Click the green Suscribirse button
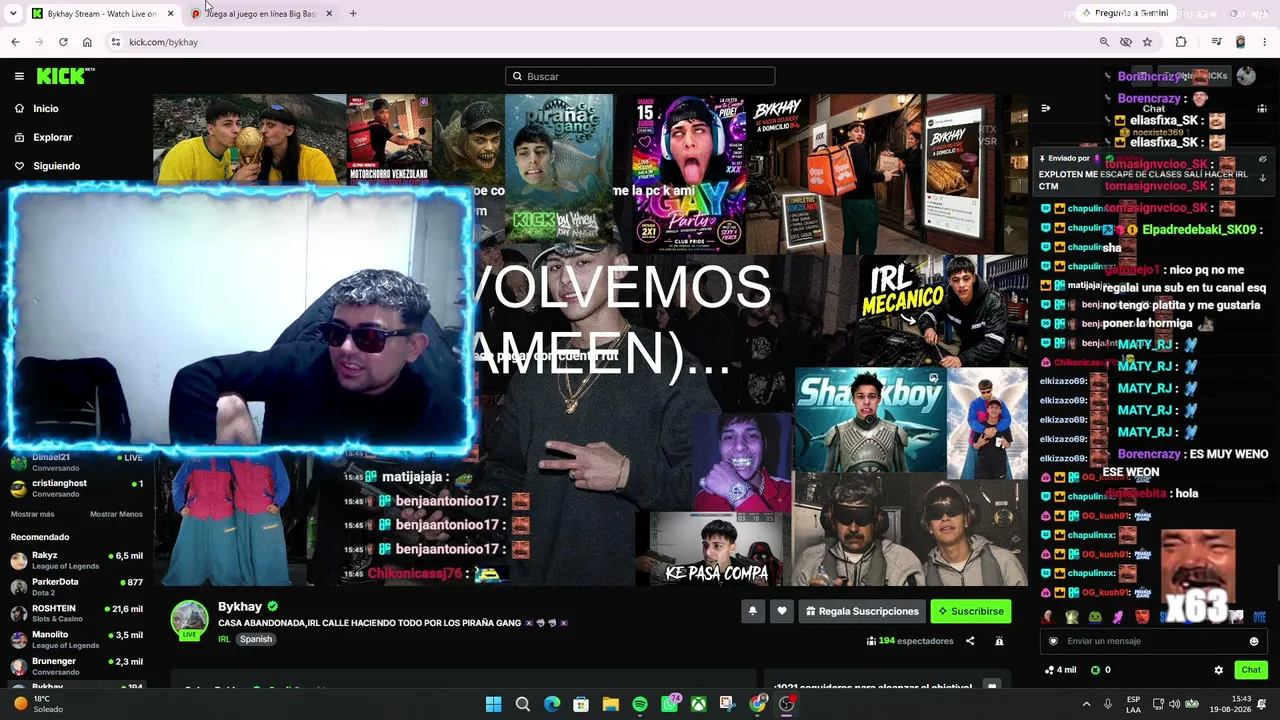Screen dimensions: 1280x720 (970, 611)
